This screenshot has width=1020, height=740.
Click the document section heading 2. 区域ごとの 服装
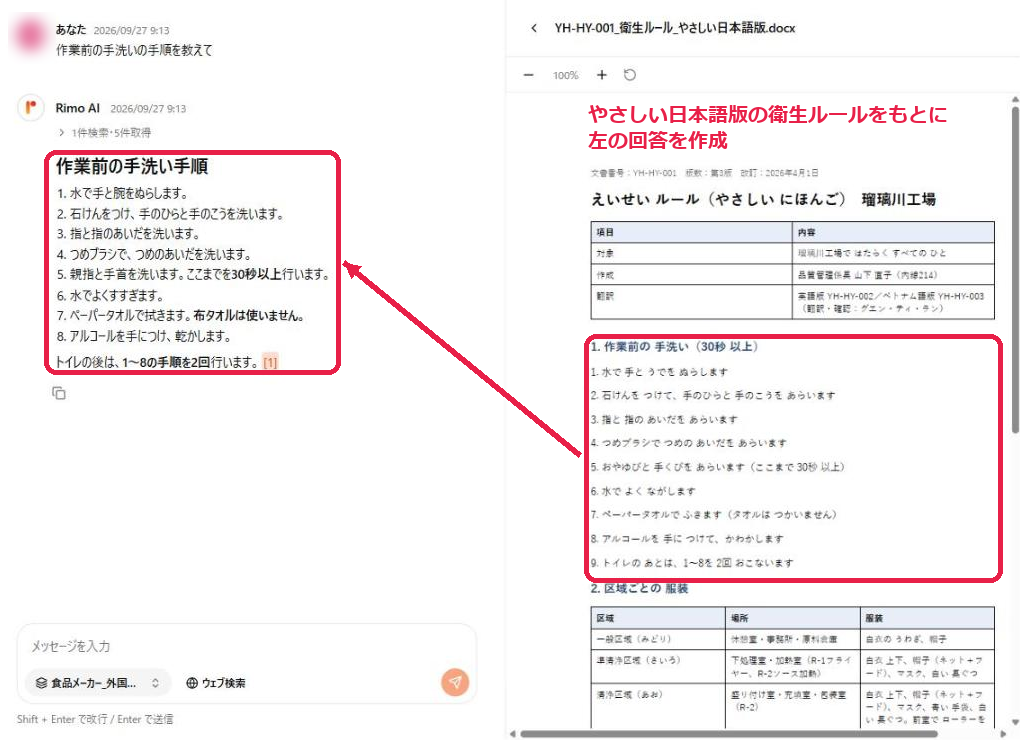click(x=639, y=588)
